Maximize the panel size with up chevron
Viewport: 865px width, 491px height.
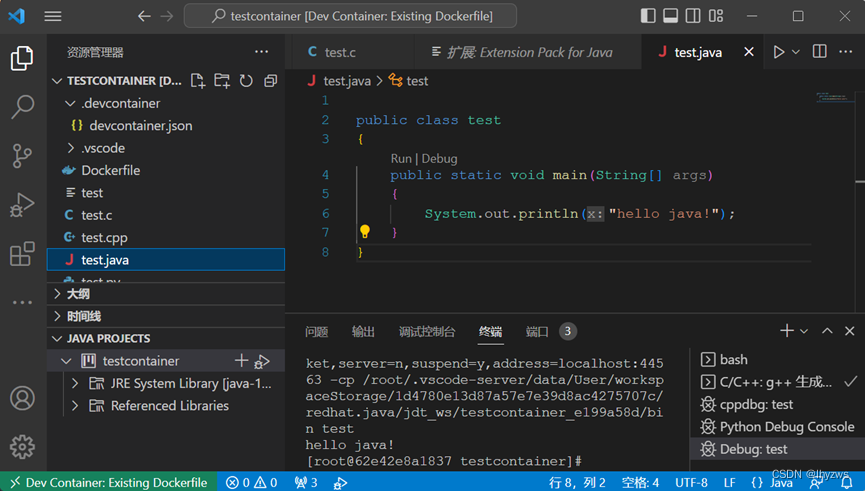point(827,331)
